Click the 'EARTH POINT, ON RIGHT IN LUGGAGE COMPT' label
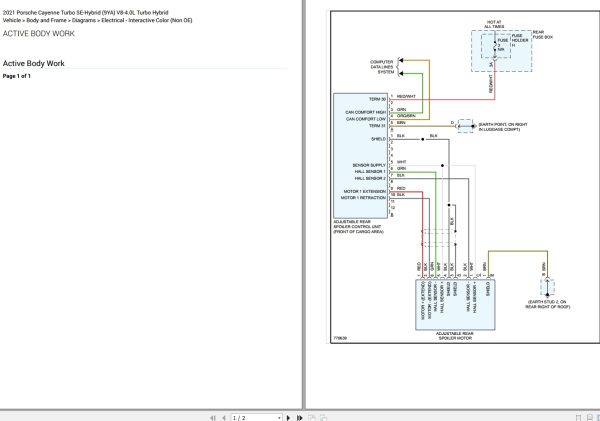 point(503,127)
